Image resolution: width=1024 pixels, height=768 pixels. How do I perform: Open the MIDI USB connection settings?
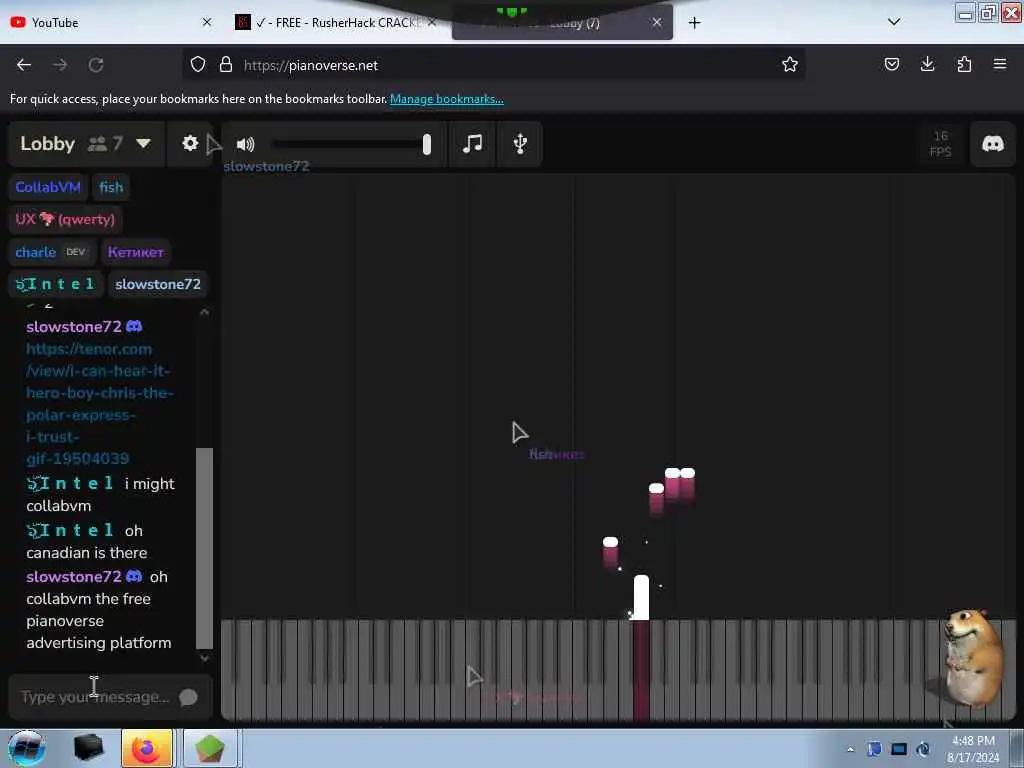[x=520, y=144]
